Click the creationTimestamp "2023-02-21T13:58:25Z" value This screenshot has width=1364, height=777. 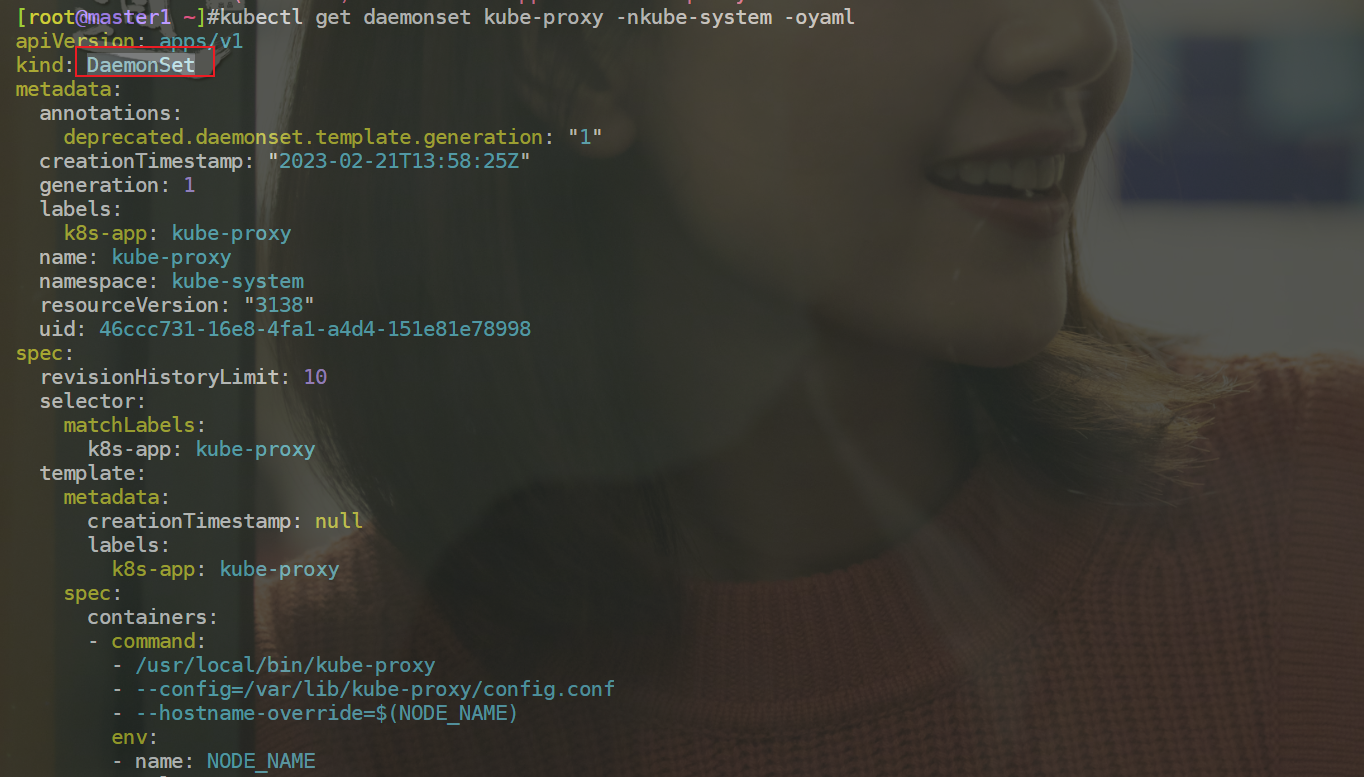point(399,161)
